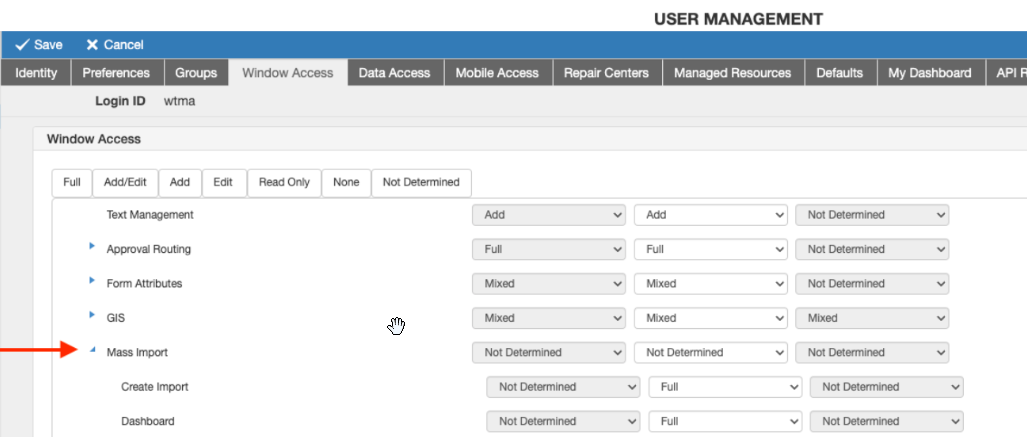Expand the Approval Routing tree node
Screen dimensions: 1027x437
pyautogui.click(x=92, y=246)
